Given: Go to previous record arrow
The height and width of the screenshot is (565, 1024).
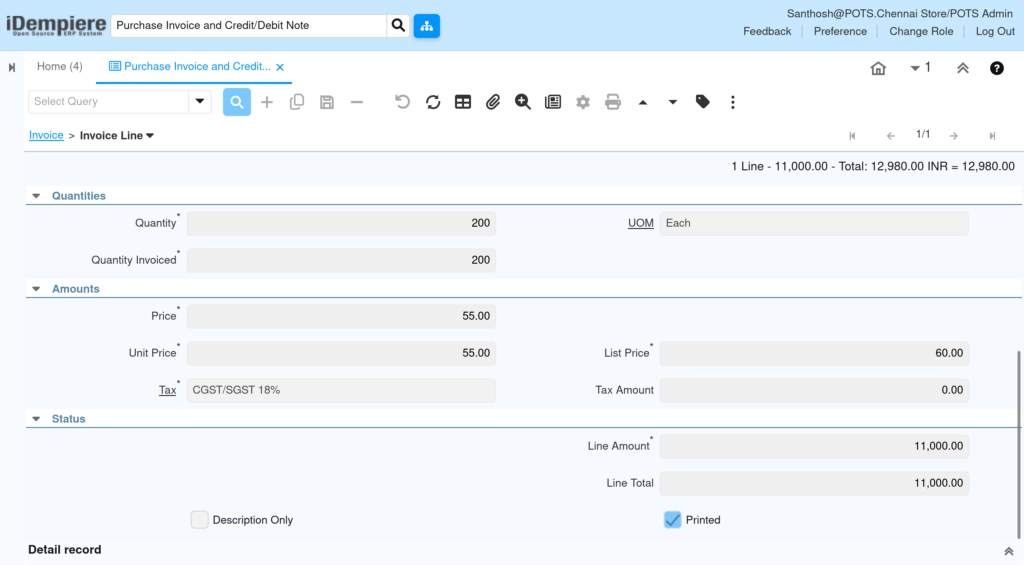Looking at the screenshot, I should click(891, 136).
